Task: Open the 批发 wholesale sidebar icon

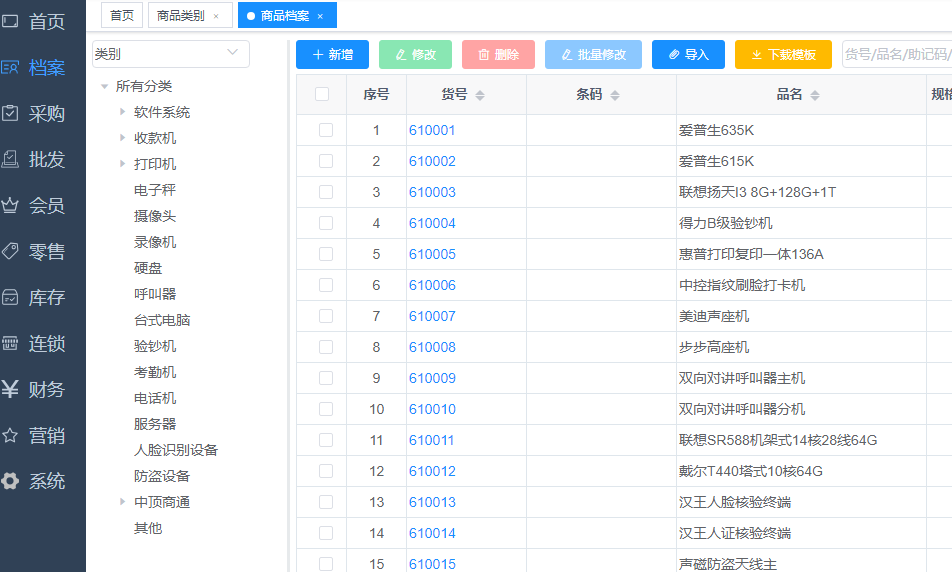Action: pos(11,159)
